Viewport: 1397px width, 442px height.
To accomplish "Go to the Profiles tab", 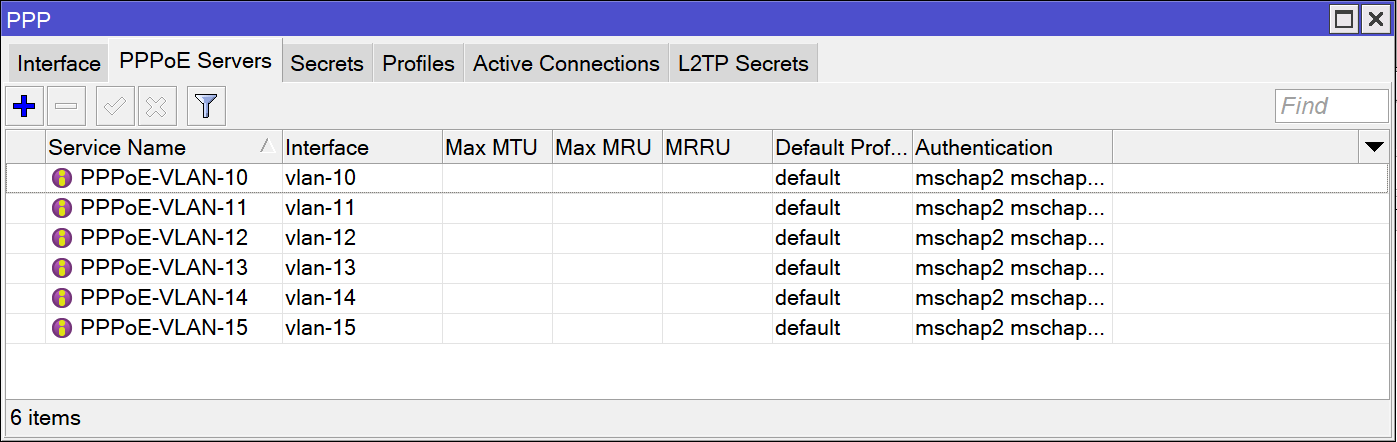I will [418, 64].
